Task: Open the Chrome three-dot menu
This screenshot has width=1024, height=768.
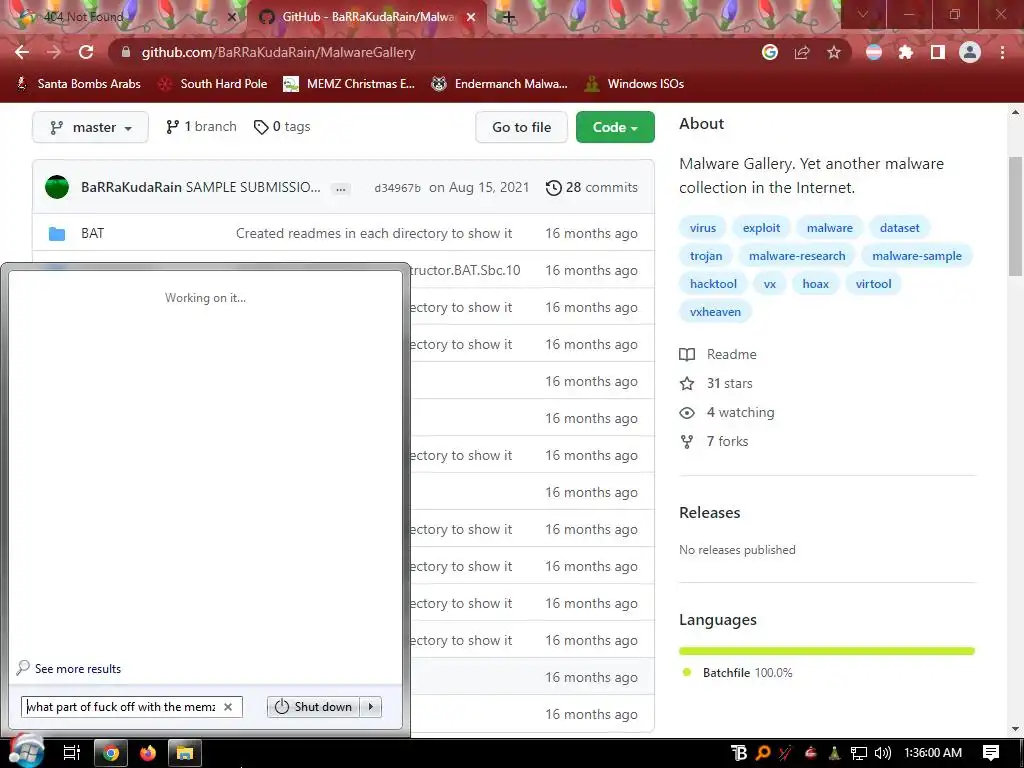Action: tap(1002, 52)
